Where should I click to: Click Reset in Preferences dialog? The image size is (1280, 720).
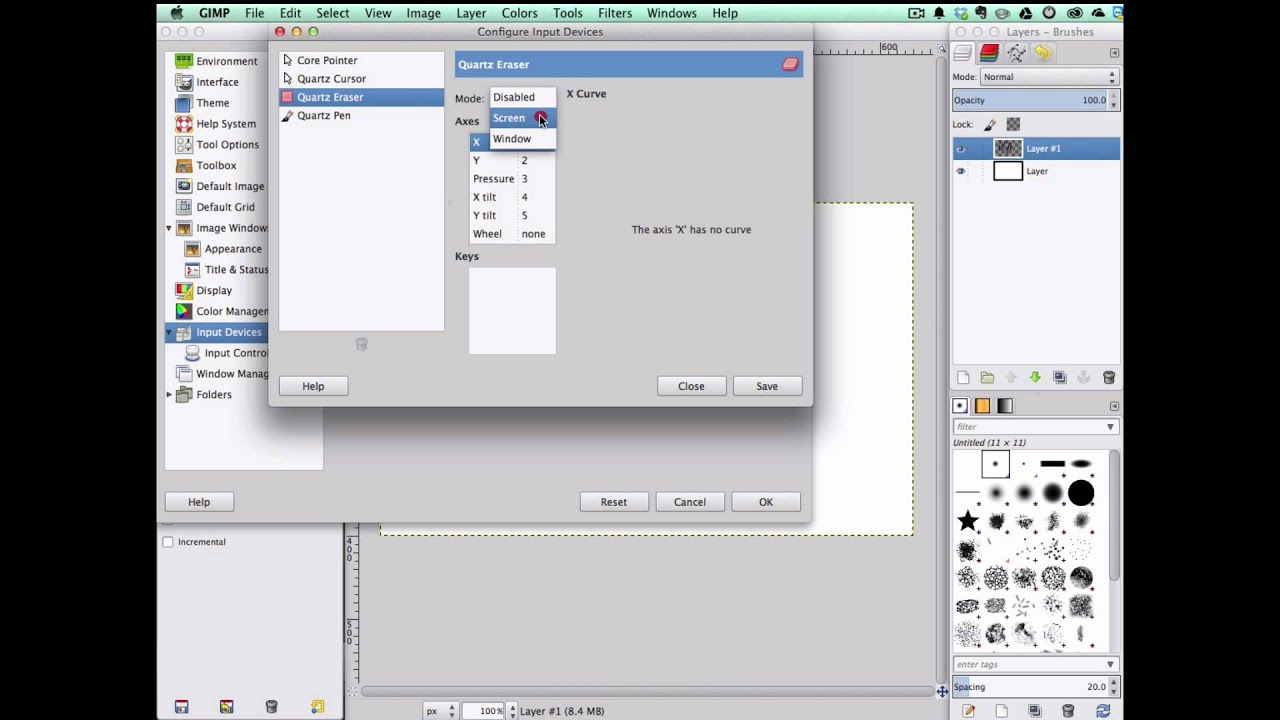click(614, 502)
